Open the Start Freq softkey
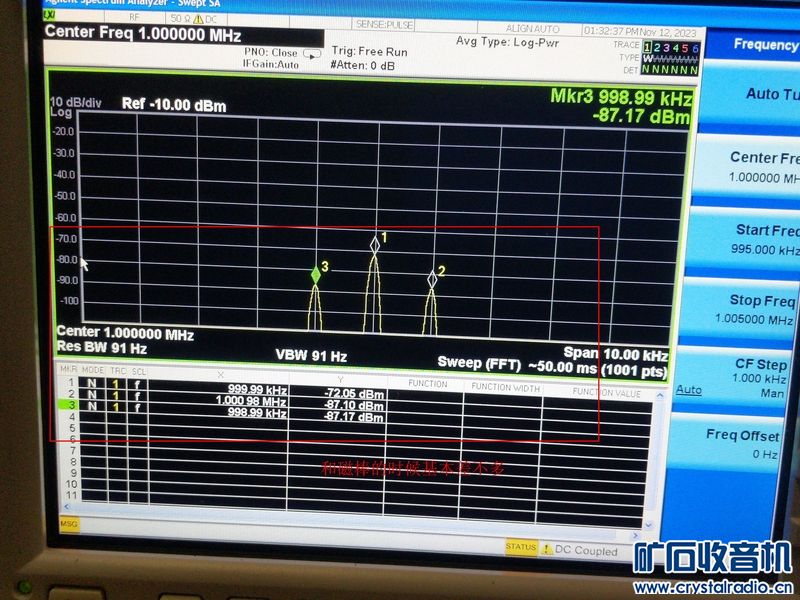 (x=742, y=239)
